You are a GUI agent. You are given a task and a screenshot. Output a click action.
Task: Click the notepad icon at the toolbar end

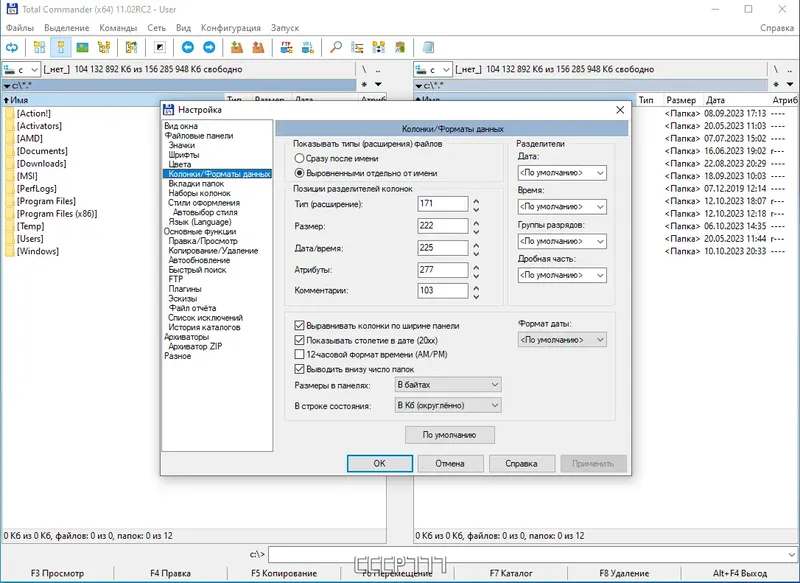point(428,48)
